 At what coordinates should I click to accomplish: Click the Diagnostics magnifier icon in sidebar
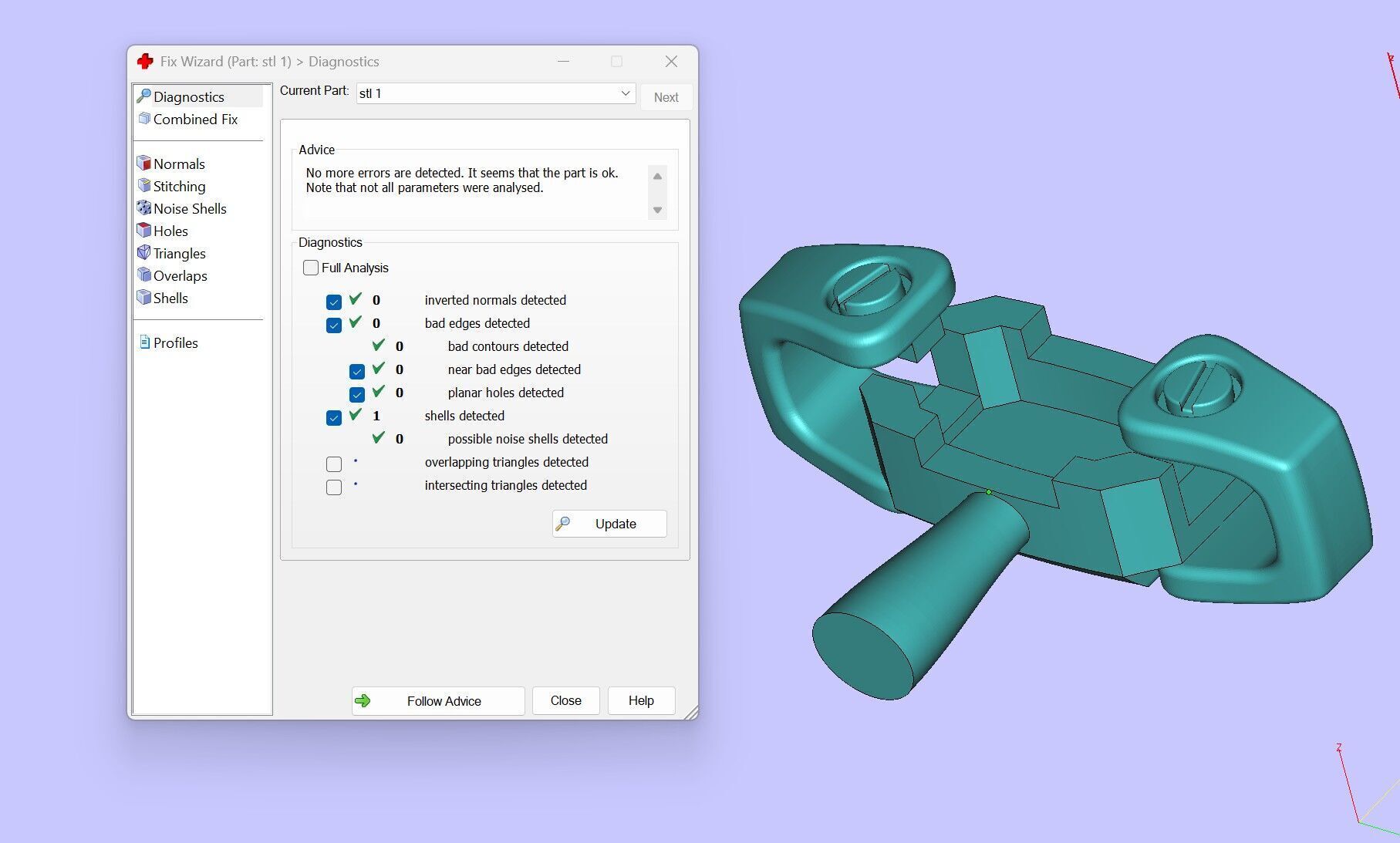click(143, 96)
